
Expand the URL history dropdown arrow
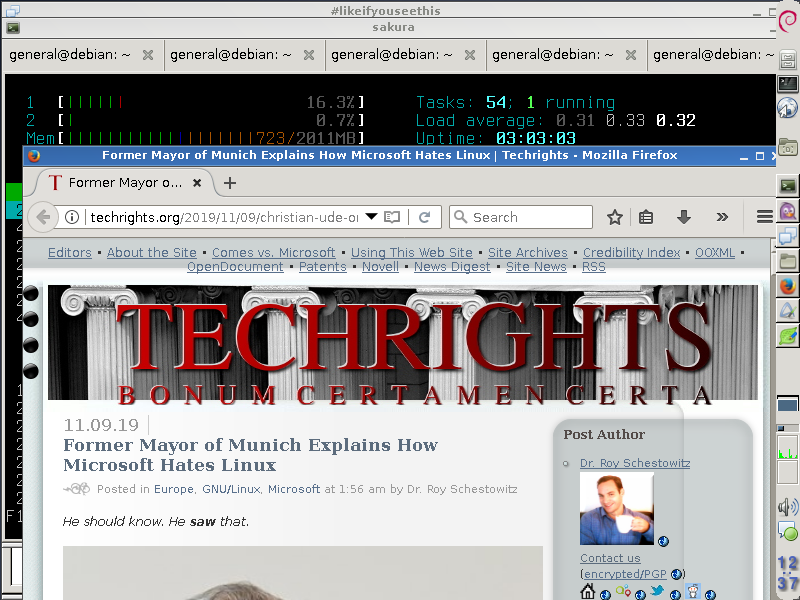click(371, 217)
